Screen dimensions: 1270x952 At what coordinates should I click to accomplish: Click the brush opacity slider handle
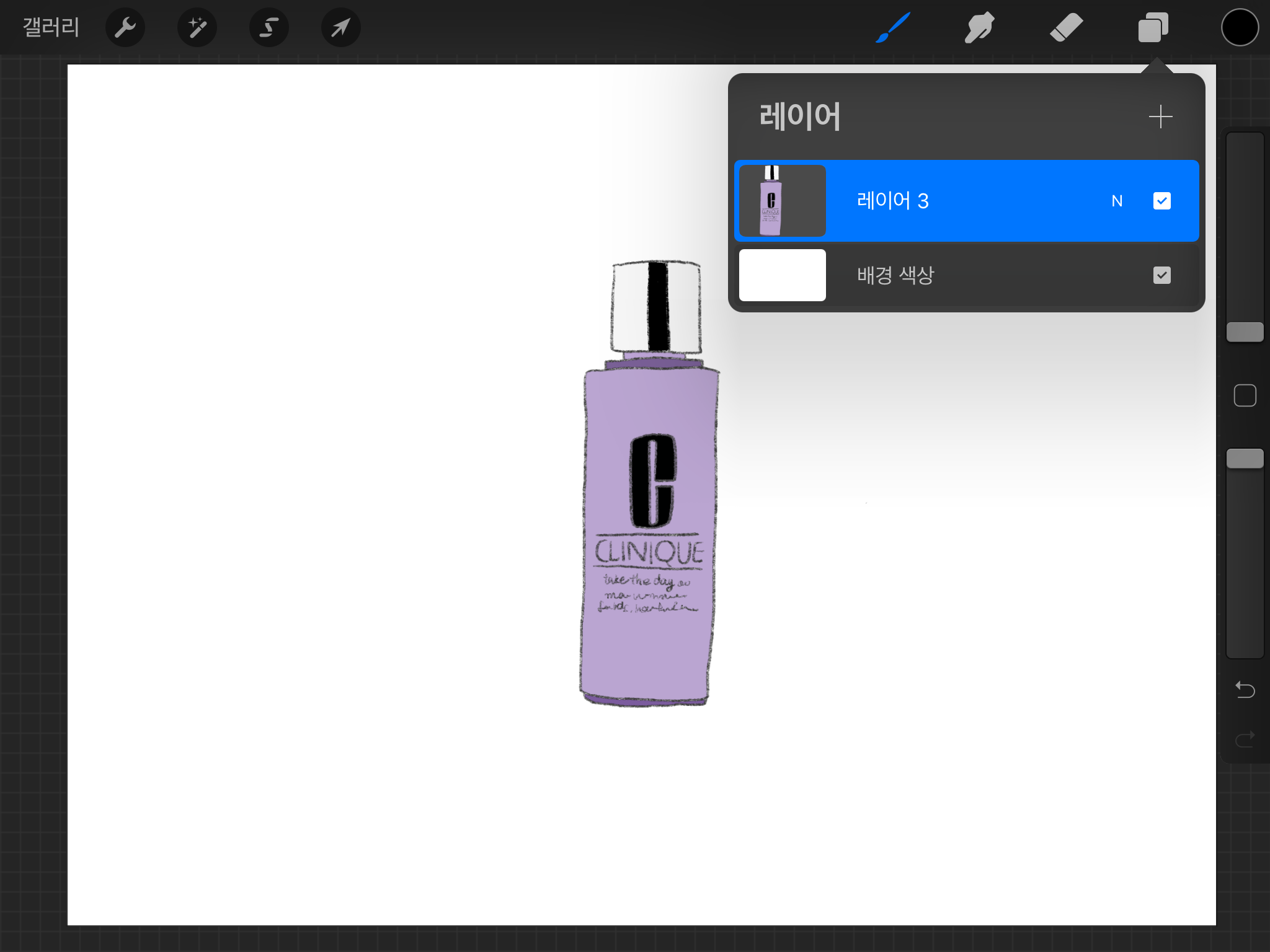coord(1245,459)
